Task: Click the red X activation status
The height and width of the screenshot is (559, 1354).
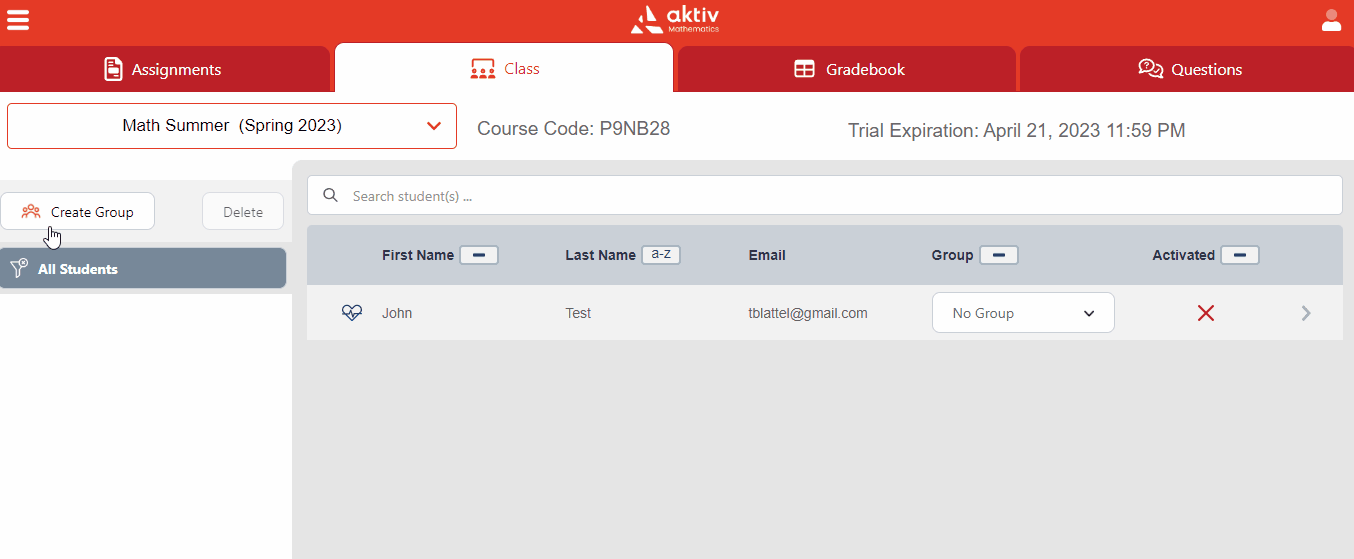Action: pos(1206,313)
